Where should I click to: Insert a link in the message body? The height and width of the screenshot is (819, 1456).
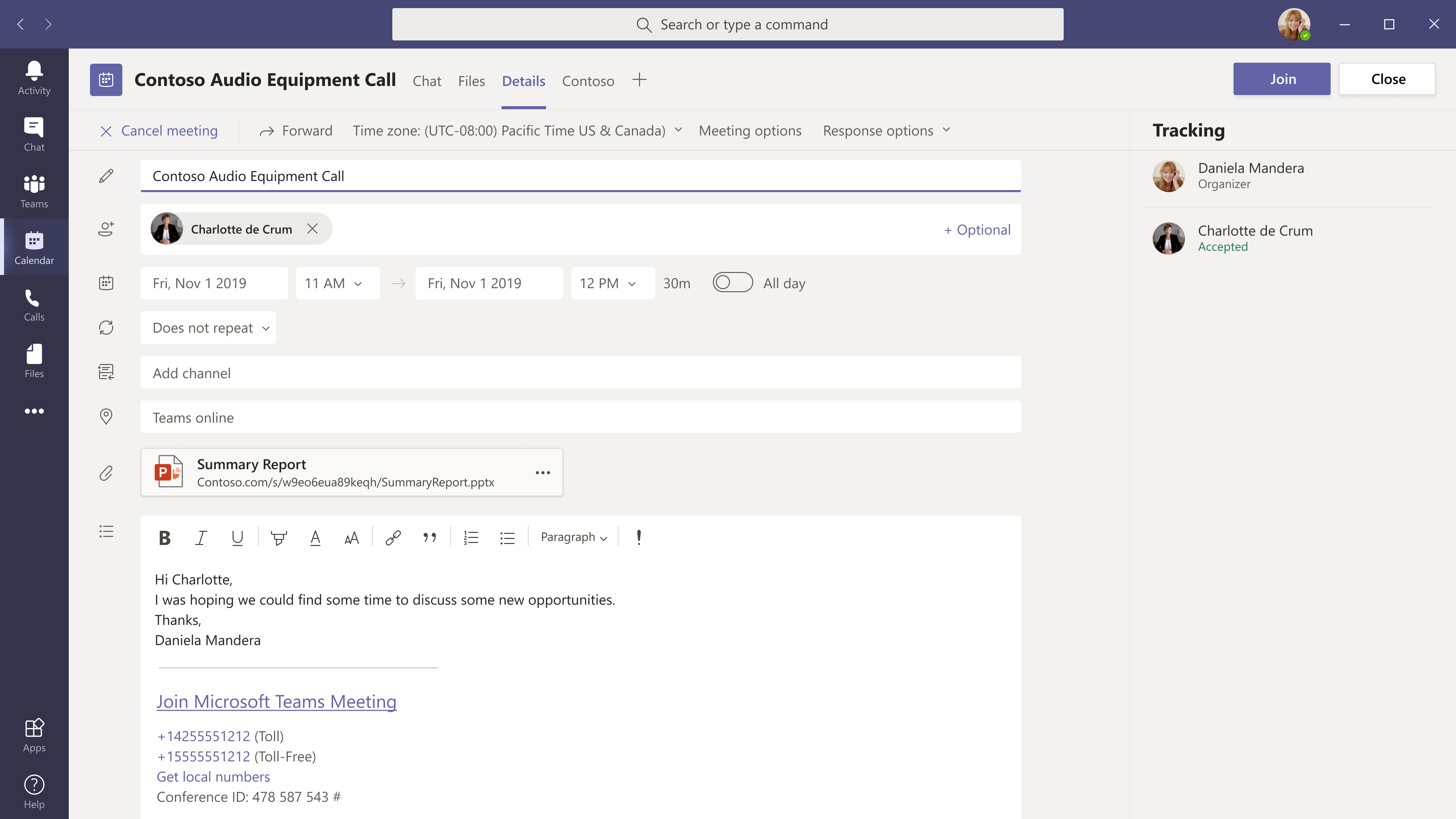(393, 537)
